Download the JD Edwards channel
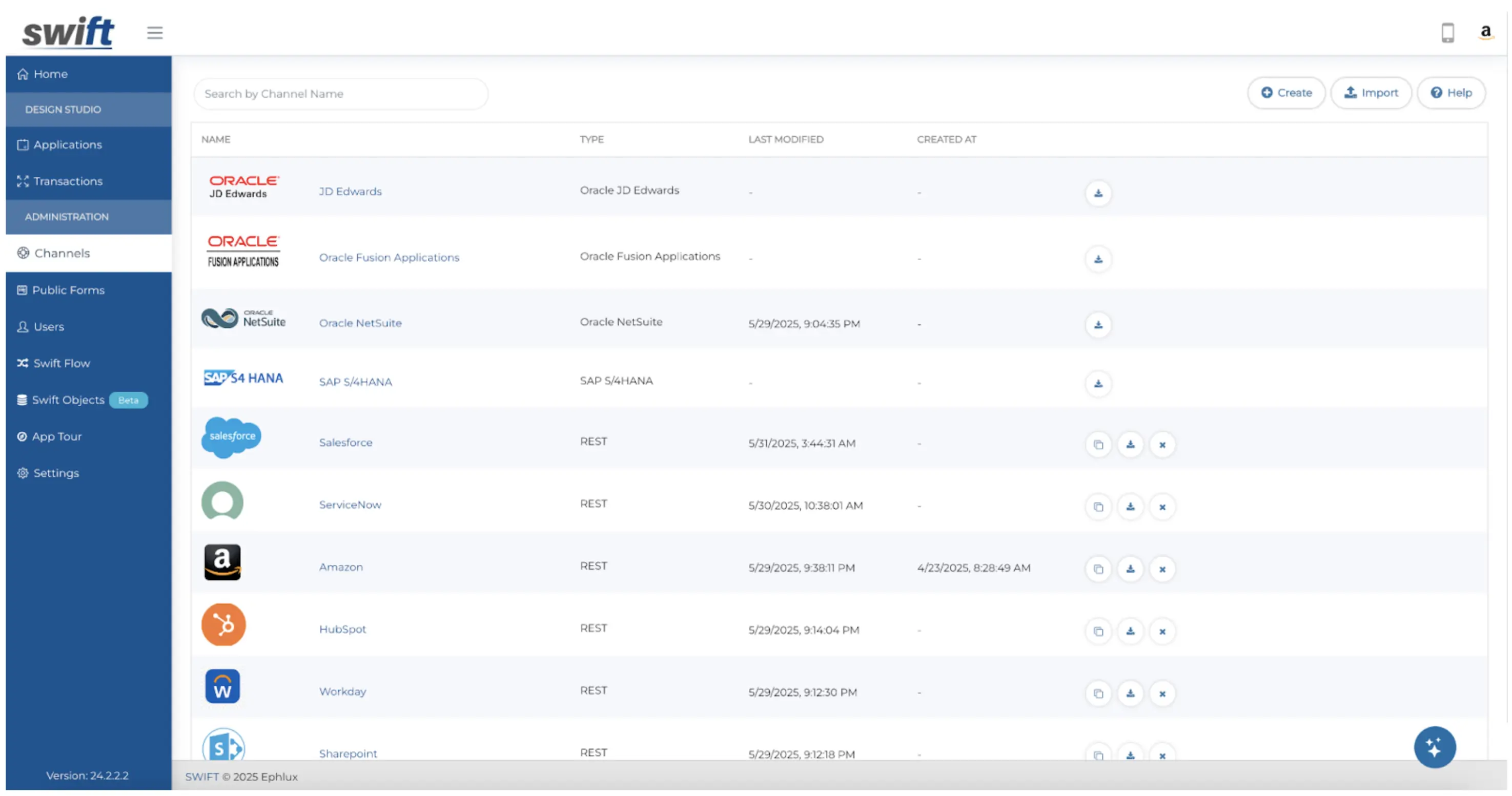This screenshot has width=1512, height=796. (1097, 193)
